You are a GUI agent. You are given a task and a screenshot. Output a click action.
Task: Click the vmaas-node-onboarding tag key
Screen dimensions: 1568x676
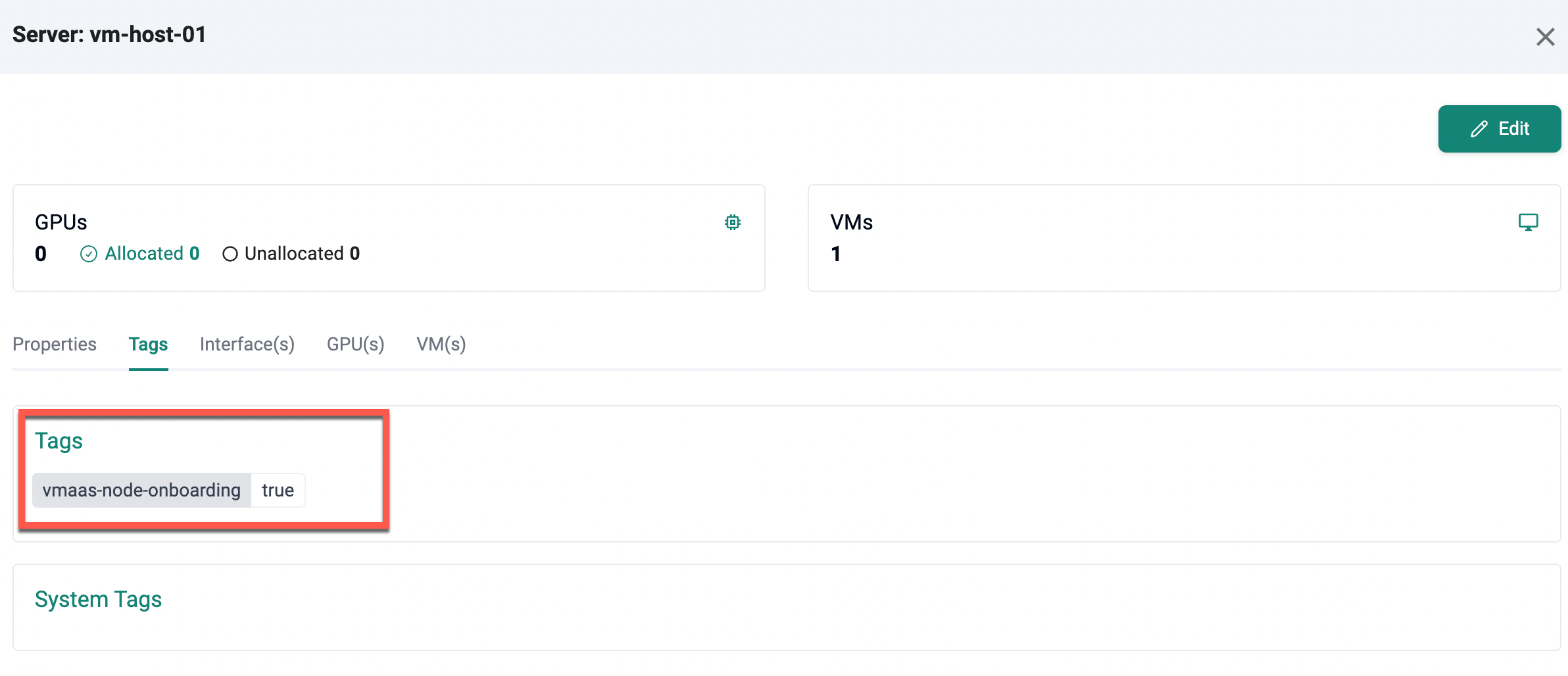(x=141, y=490)
